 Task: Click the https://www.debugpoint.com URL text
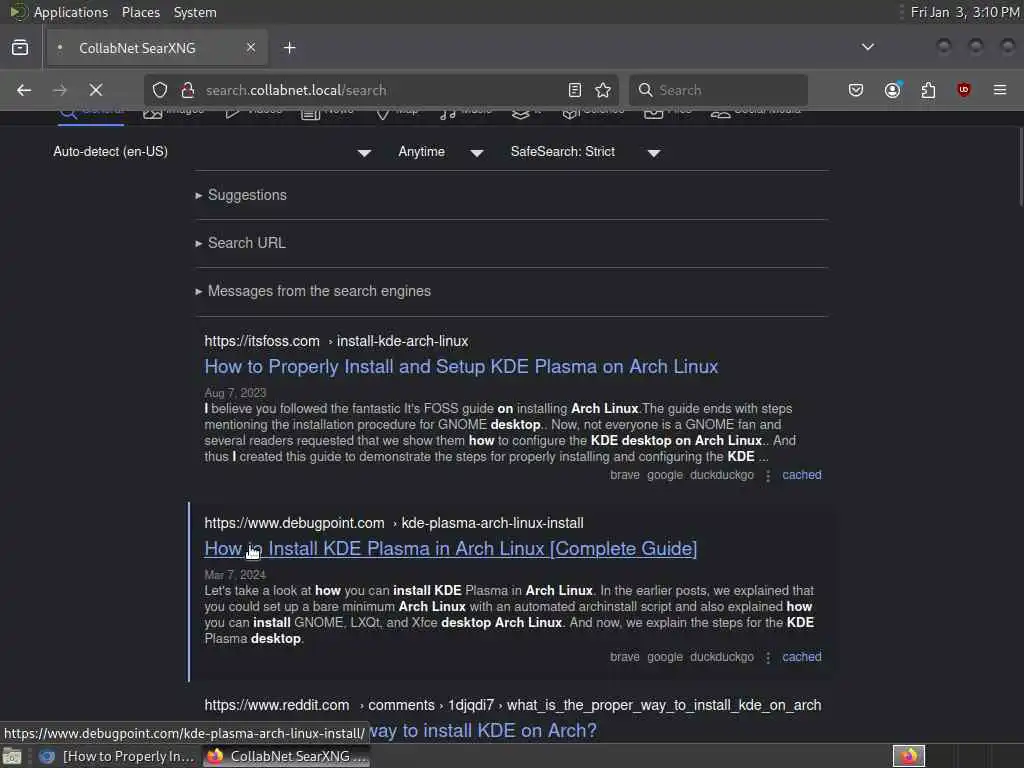coord(295,523)
